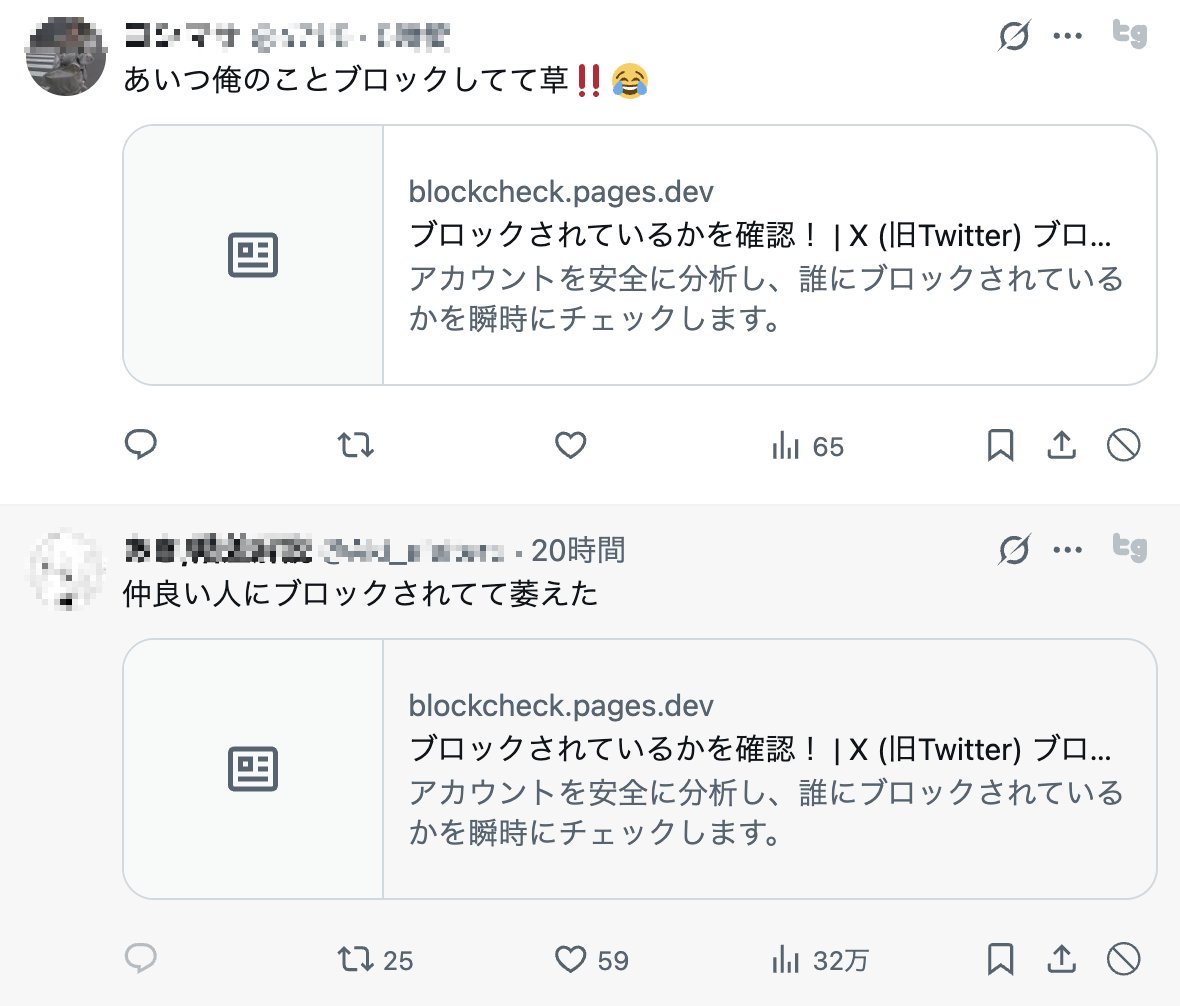Click the tg extension icon on first post
Screen dimensions: 1180x1006
1130,35
